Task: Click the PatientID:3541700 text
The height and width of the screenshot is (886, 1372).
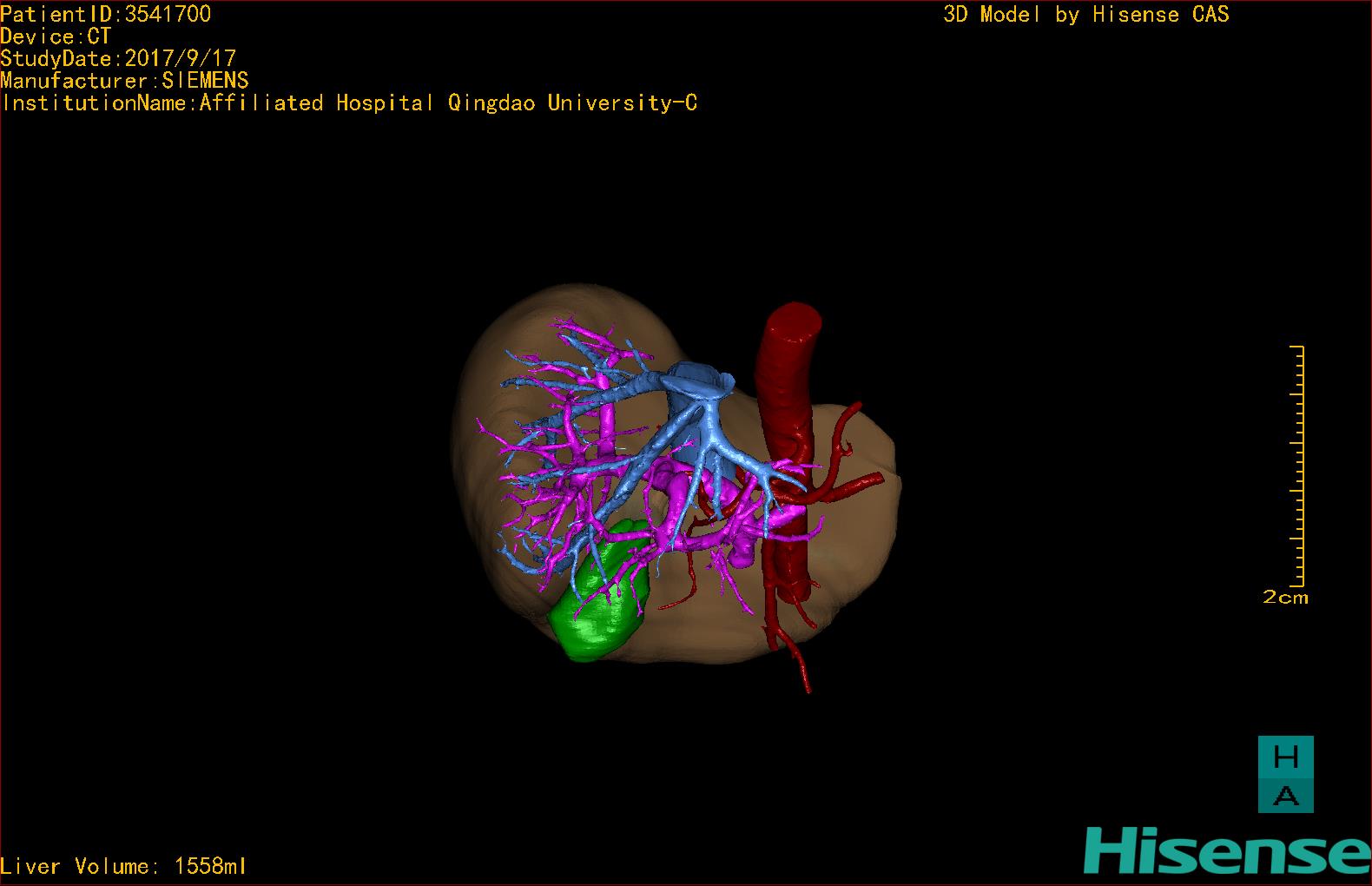Action: [106, 14]
